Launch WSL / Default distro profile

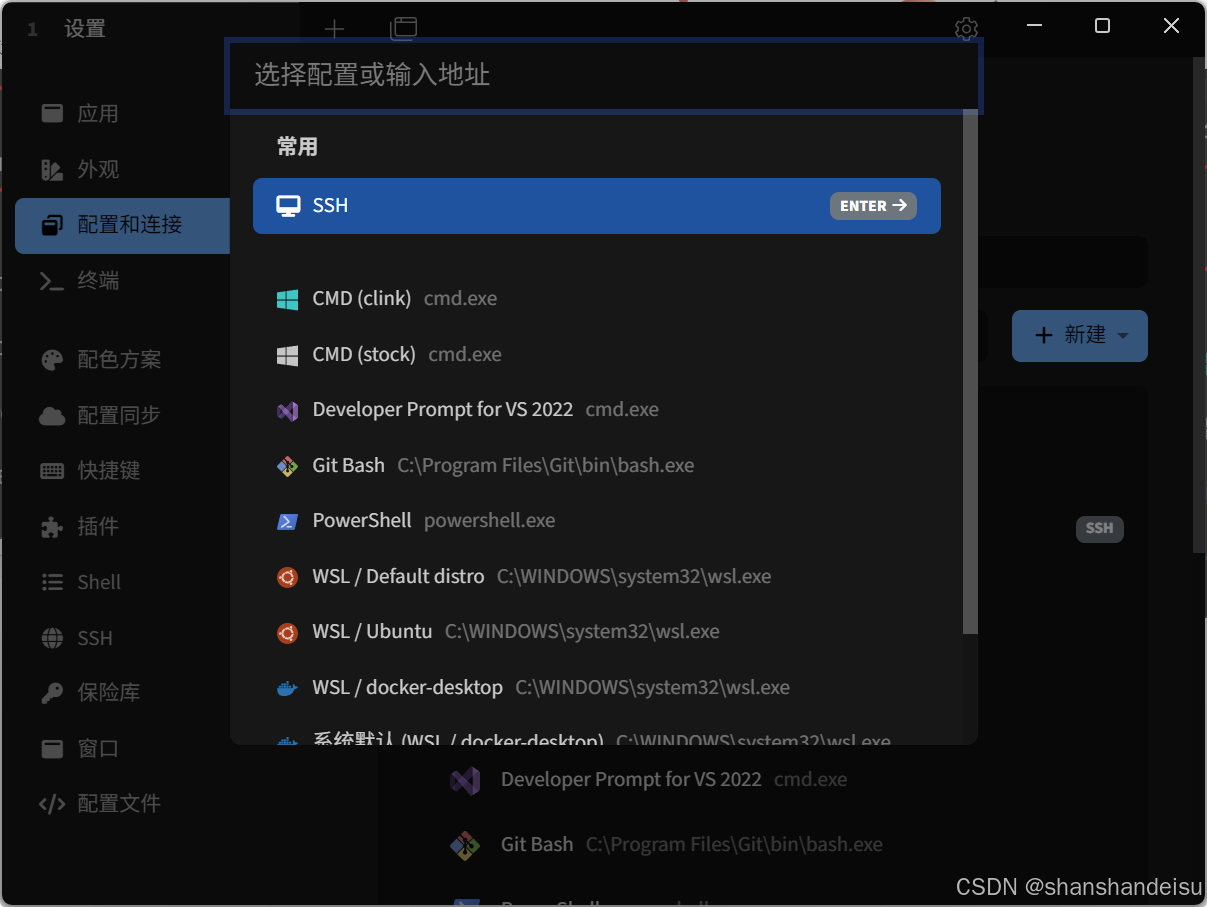point(597,577)
